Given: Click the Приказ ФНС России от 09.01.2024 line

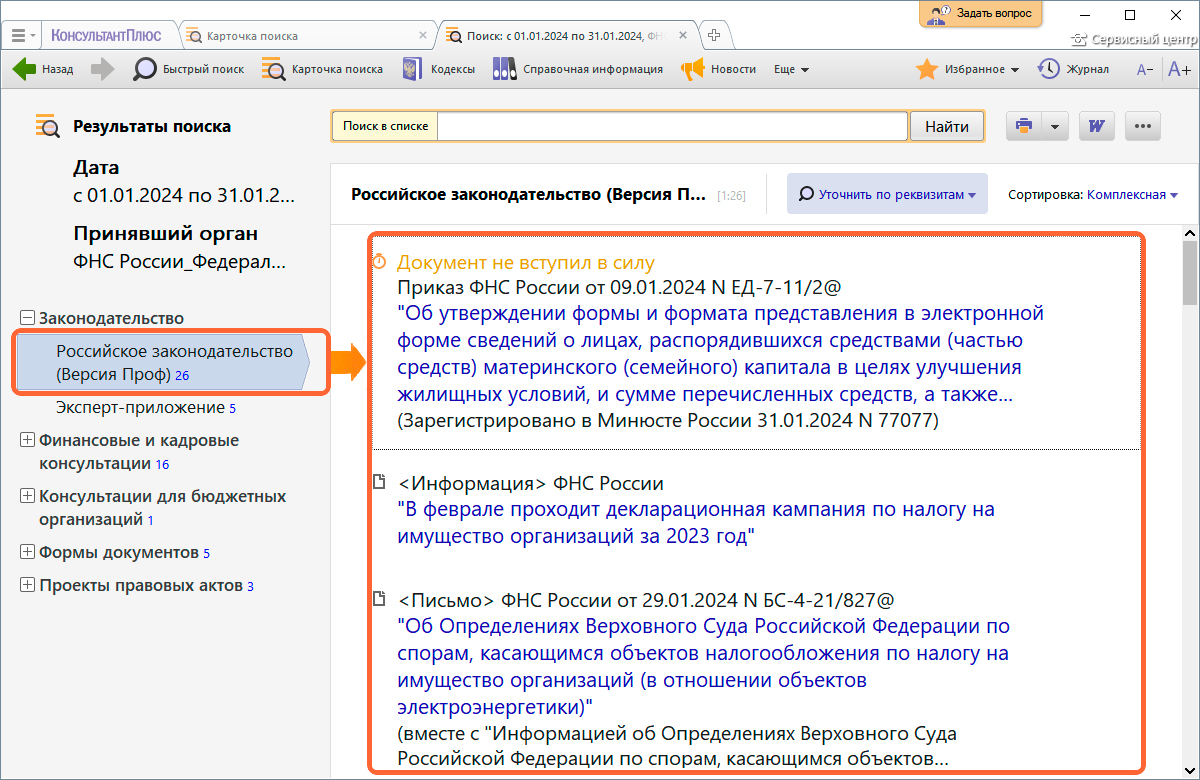Looking at the screenshot, I should pyautogui.click(x=620, y=288).
